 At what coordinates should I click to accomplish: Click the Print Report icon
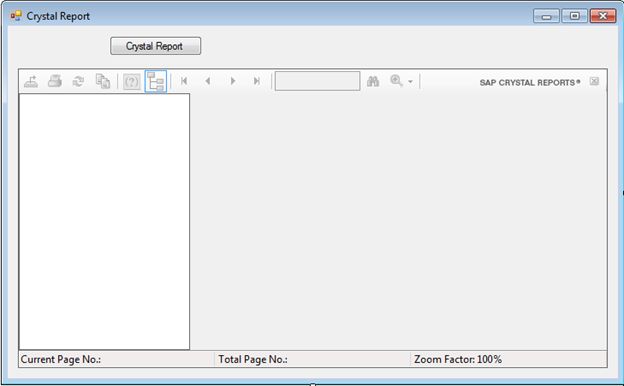(x=55, y=81)
